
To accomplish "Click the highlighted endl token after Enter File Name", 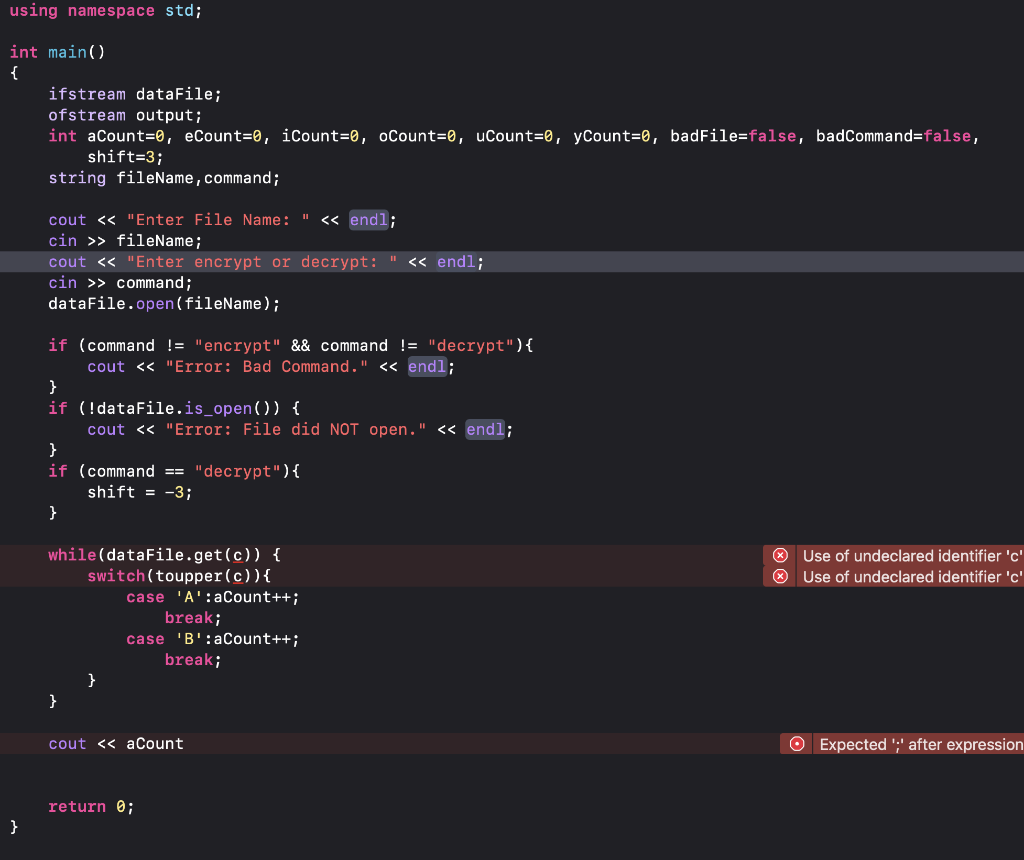I will [368, 219].
